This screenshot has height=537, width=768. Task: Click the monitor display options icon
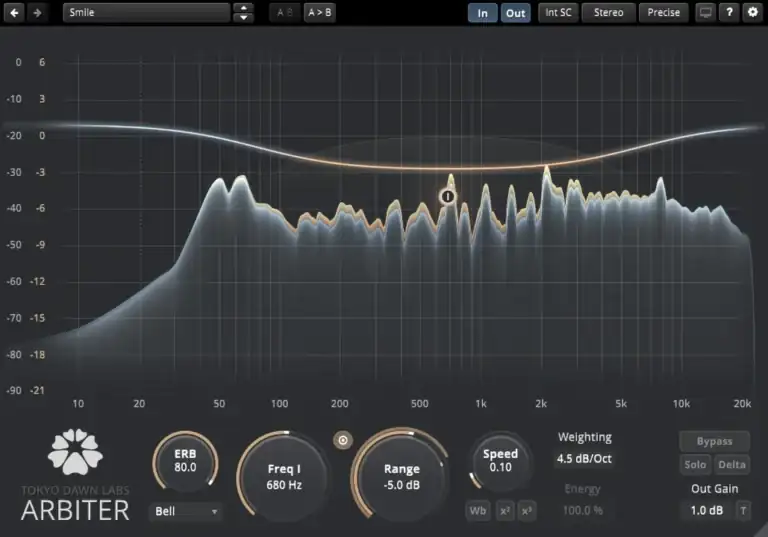pyautogui.click(x=705, y=12)
